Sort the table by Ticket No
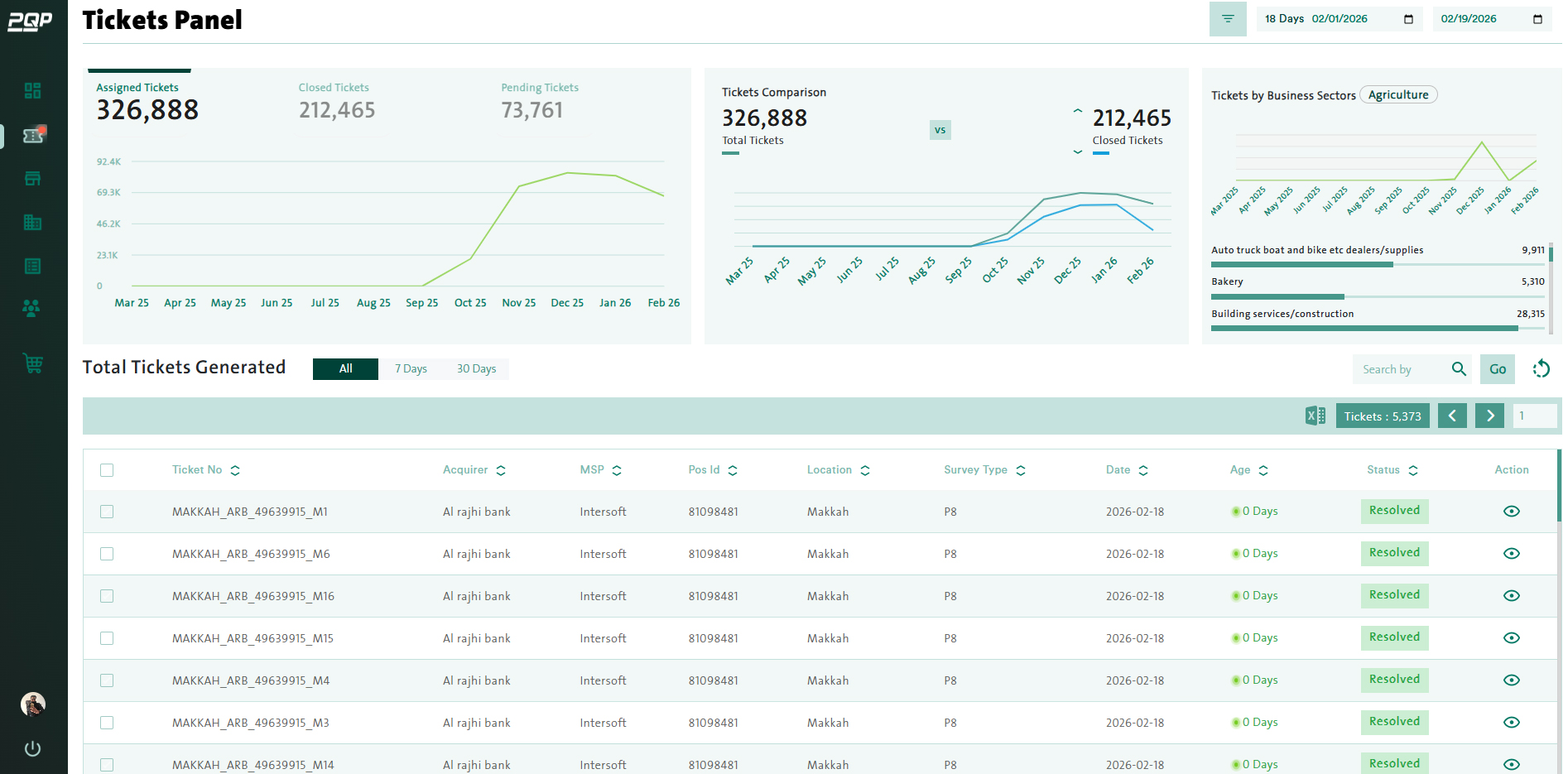 pos(235,469)
